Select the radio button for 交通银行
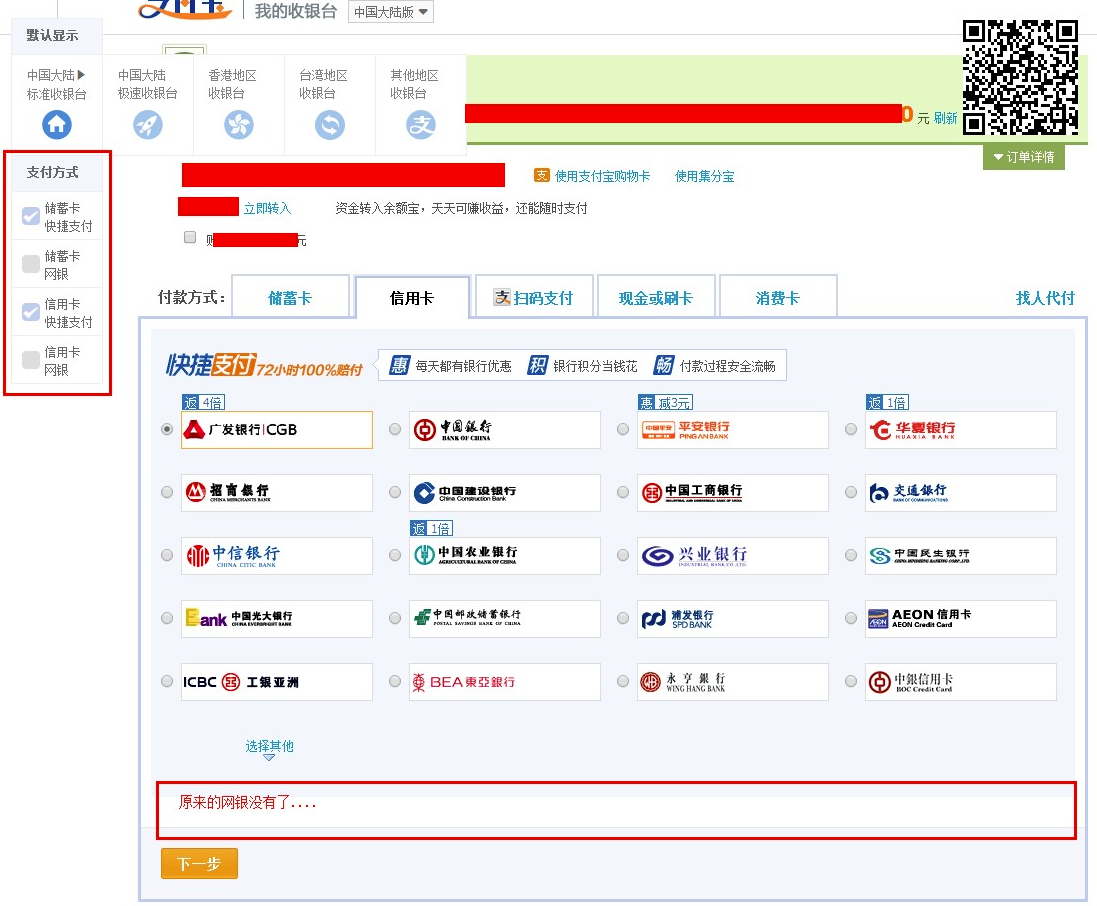Viewport: 1097px width, 906px height. (851, 492)
